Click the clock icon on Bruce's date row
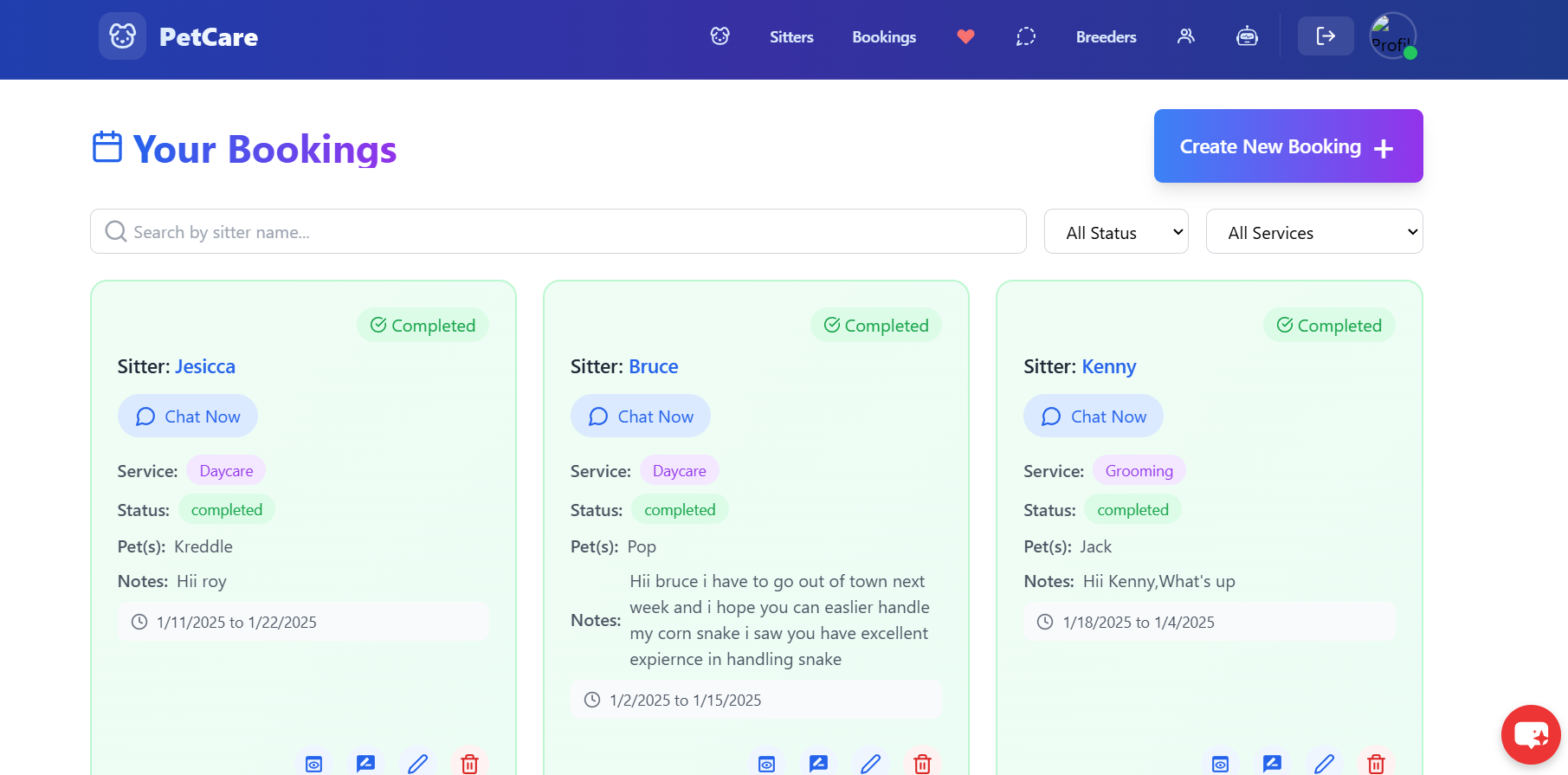This screenshot has height=775, width=1568. click(x=592, y=700)
